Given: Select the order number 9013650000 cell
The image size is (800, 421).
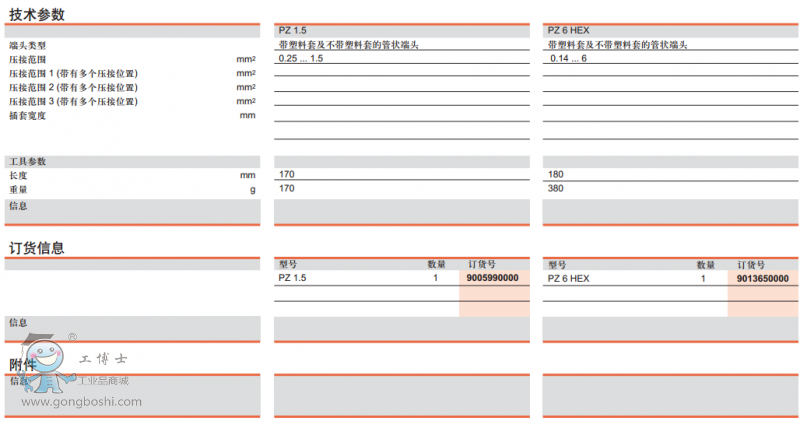Looking at the screenshot, I should [761, 278].
